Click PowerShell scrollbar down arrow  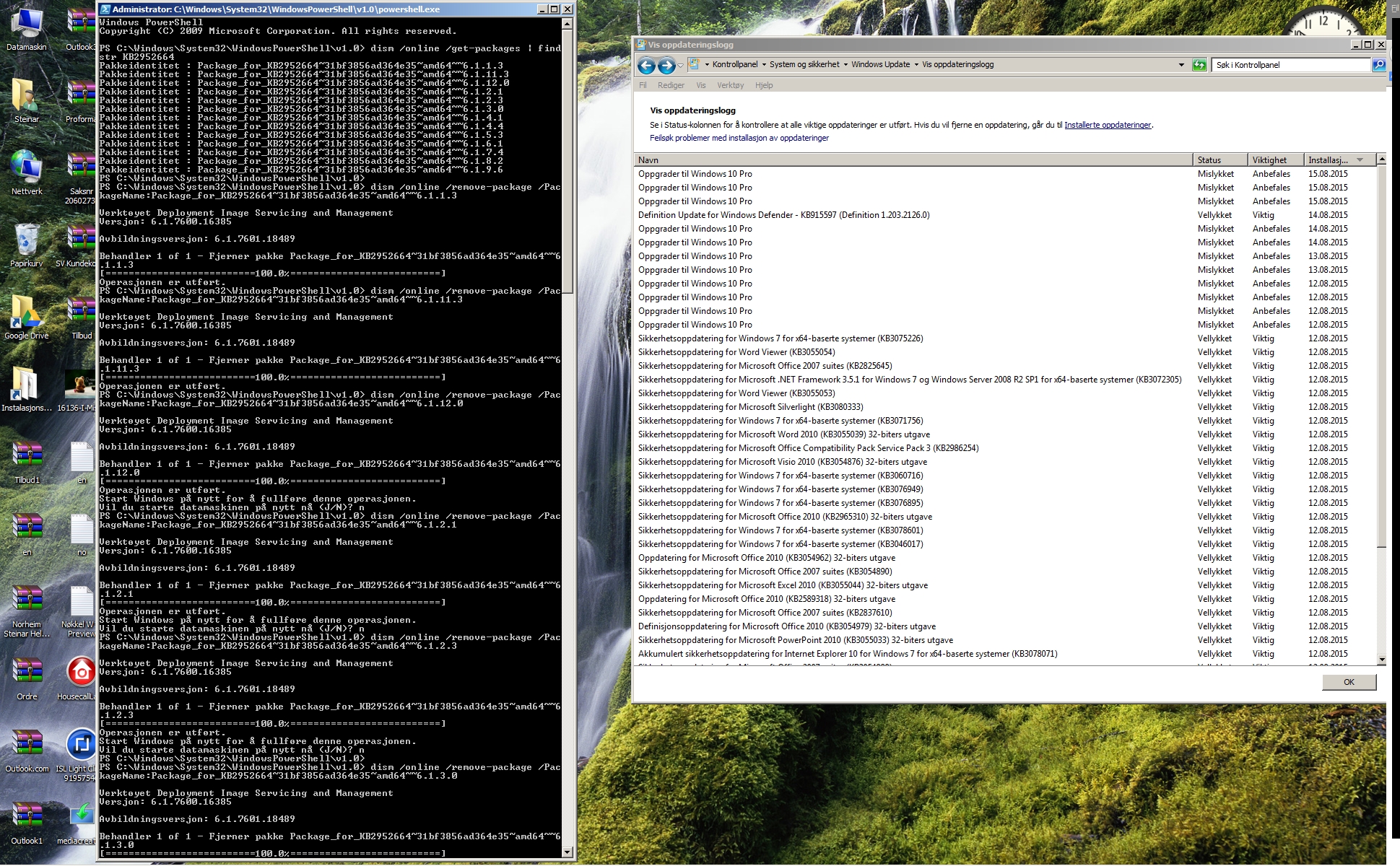(x=567, y=852)
